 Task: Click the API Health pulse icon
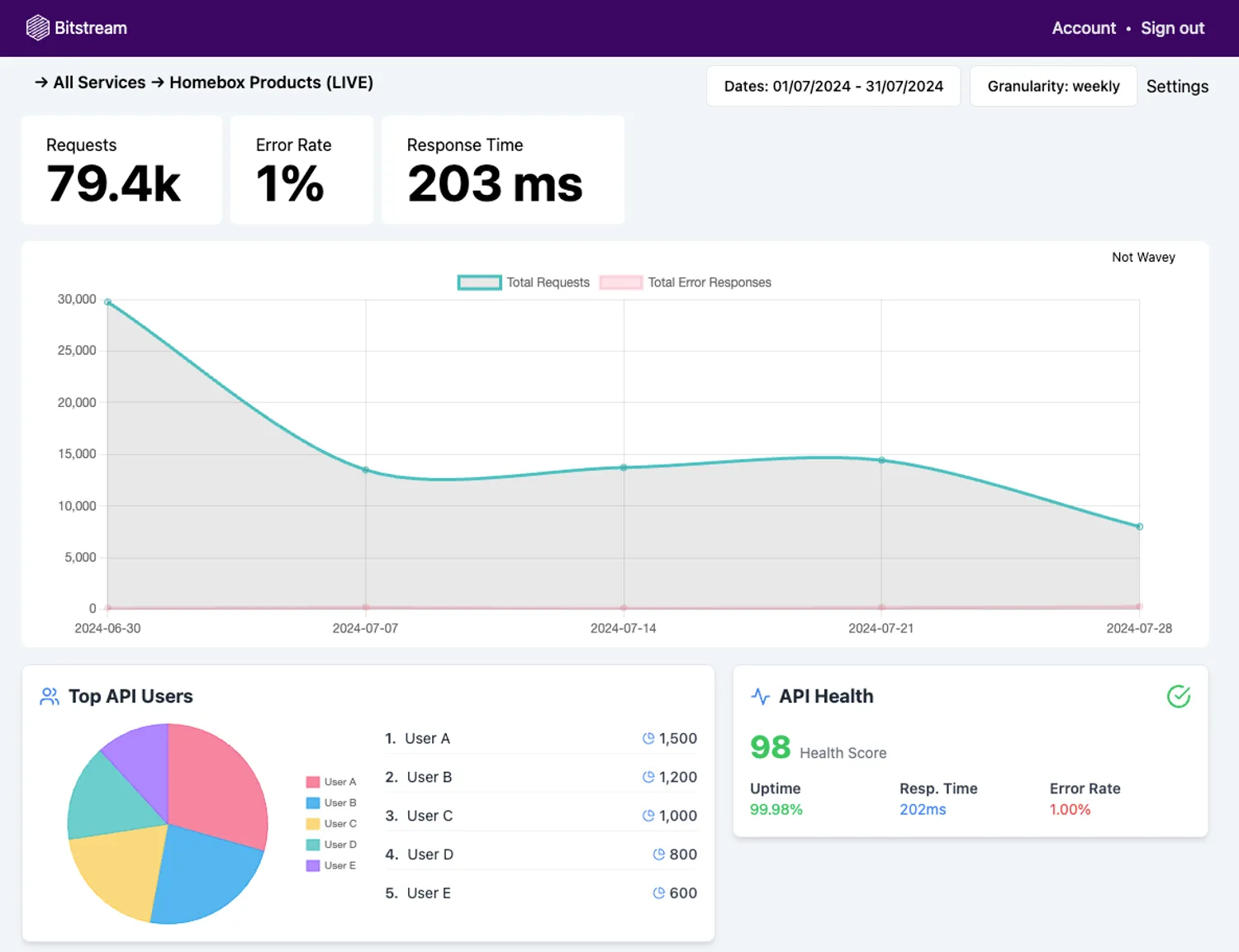760,696
